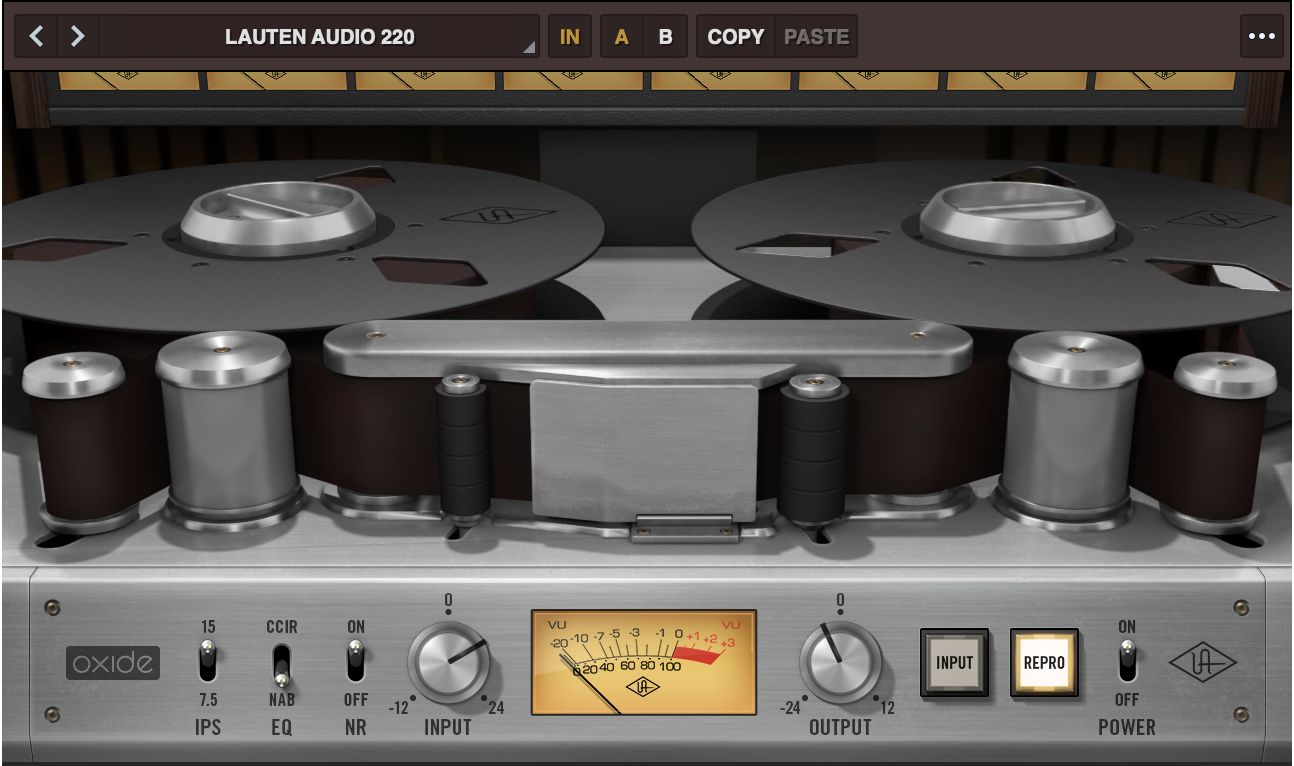Switch to preset slot B
The width and height of the screenshot is (1294, 766).
[665, 37]
